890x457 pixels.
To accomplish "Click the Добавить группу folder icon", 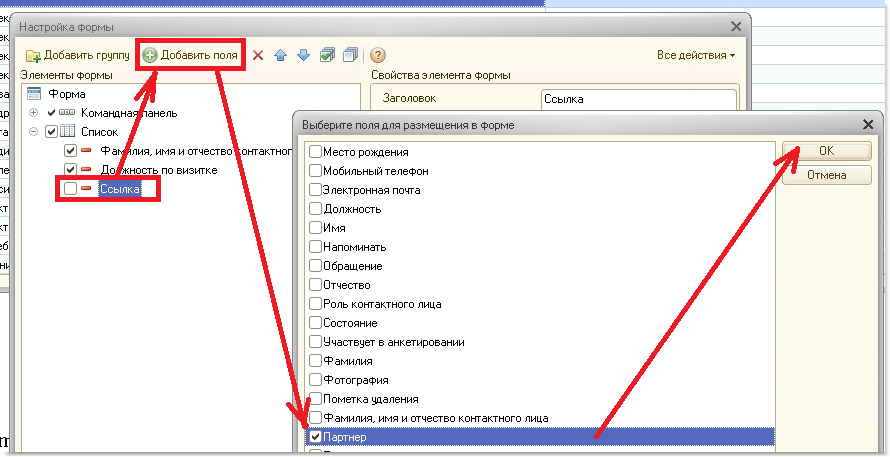I will pos(32,56).
